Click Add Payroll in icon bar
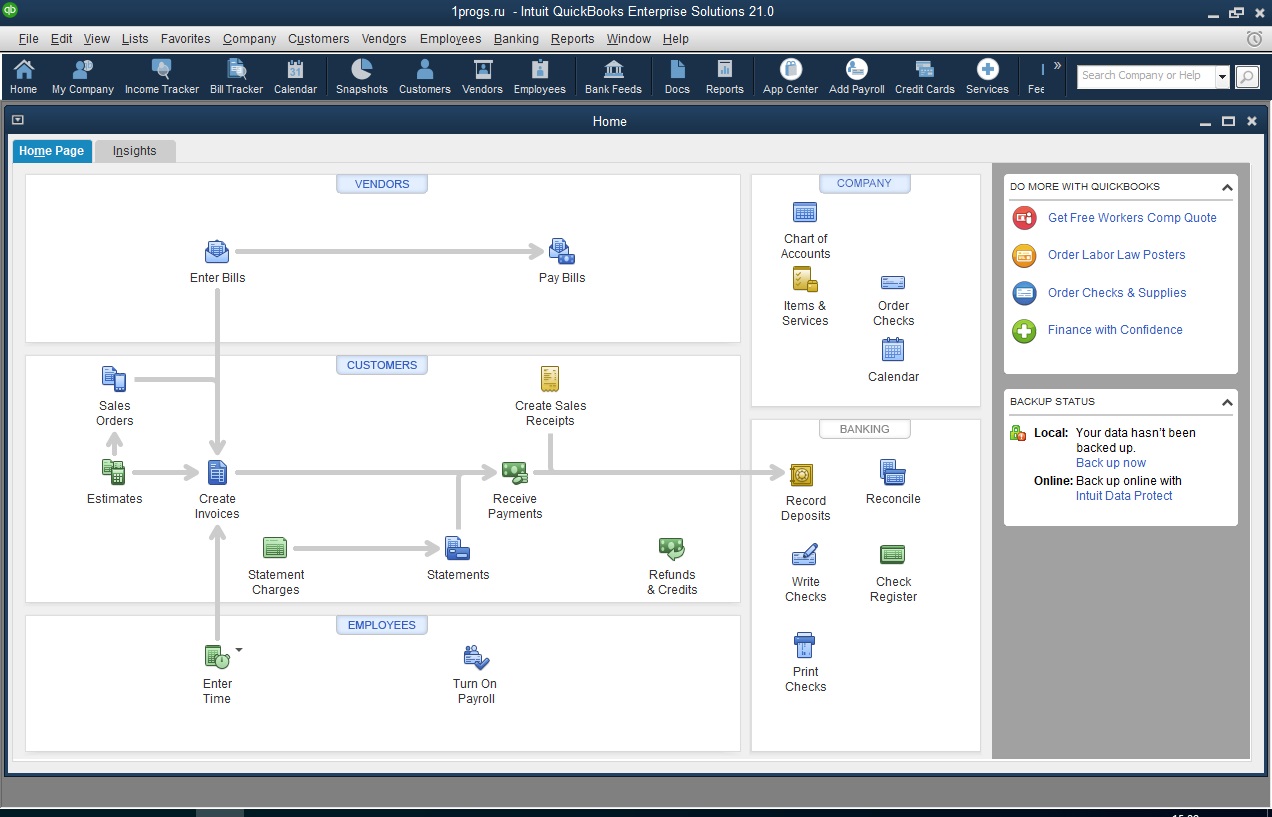 pyautogui.click(x=857, y=77)
